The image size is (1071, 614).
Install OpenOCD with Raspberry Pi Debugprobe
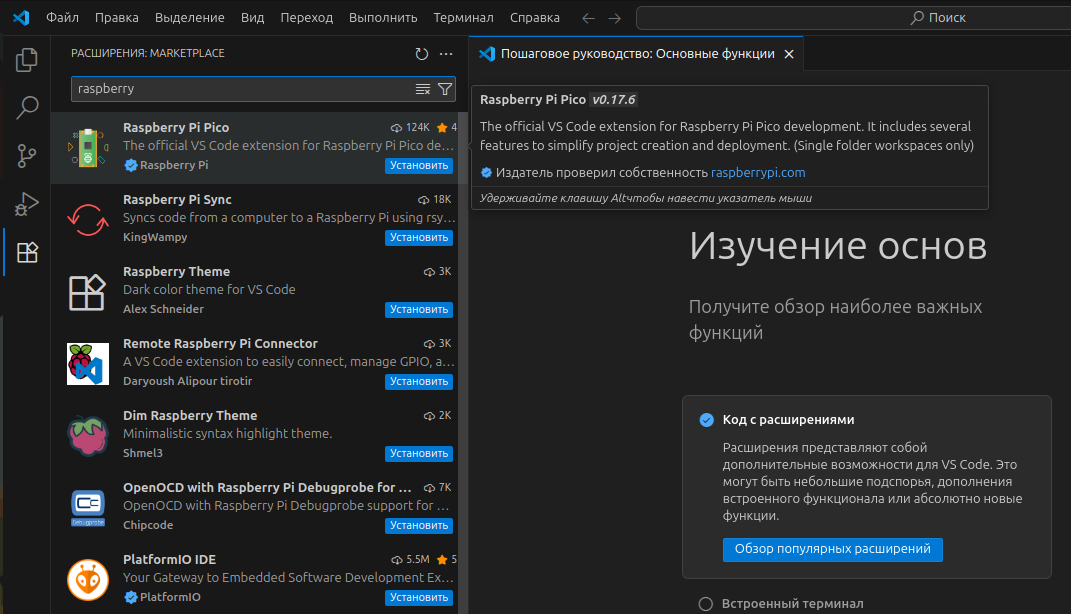click(419, 525)
